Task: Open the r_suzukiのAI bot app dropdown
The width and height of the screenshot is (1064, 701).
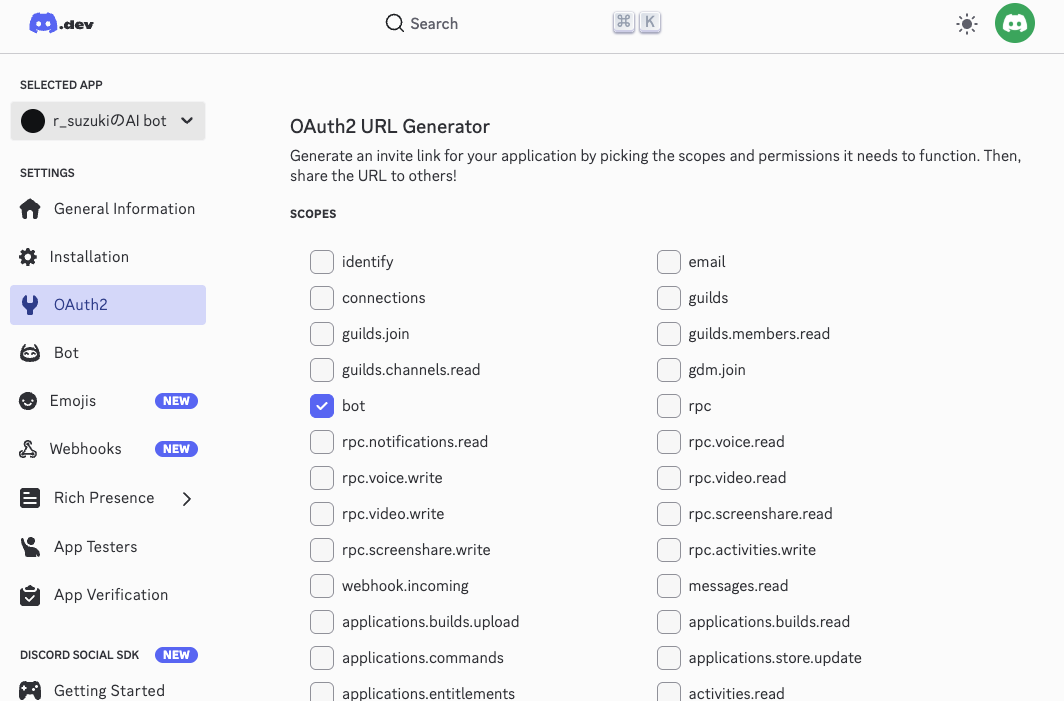Action: [108, 121]
